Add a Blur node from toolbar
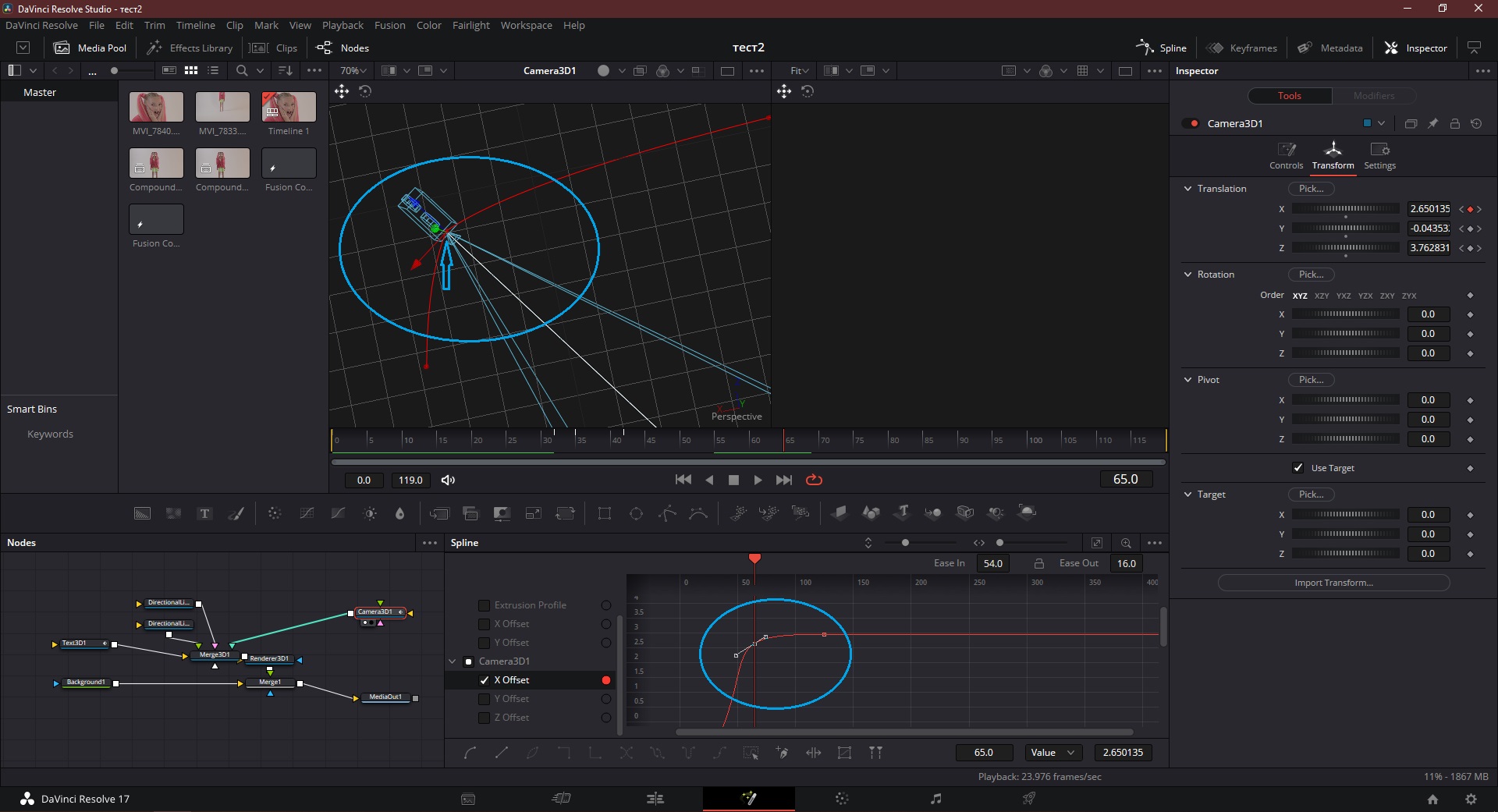This screenshot has height=812, width=1498. pos(400,513)
